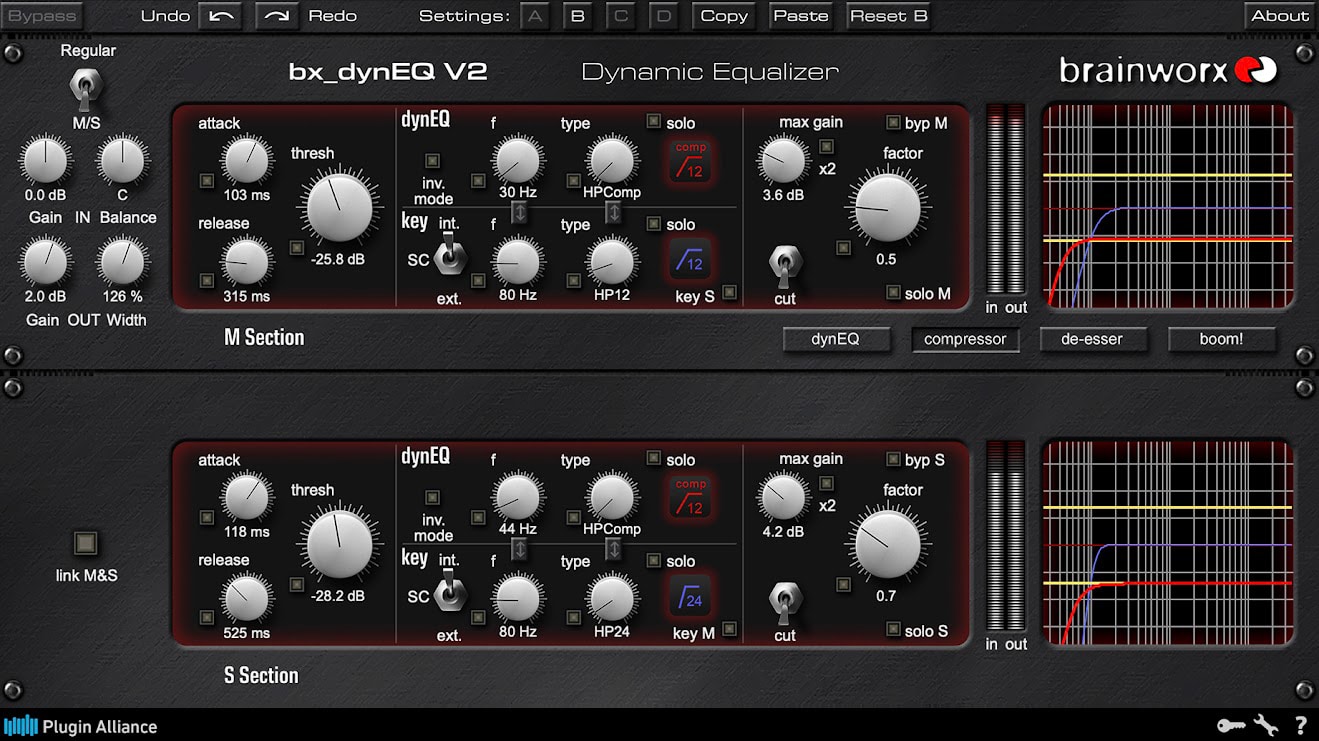Flip the SC int/ext switch in S Section
Screen dimensions: 1319x741
click(x=450, y=593)
